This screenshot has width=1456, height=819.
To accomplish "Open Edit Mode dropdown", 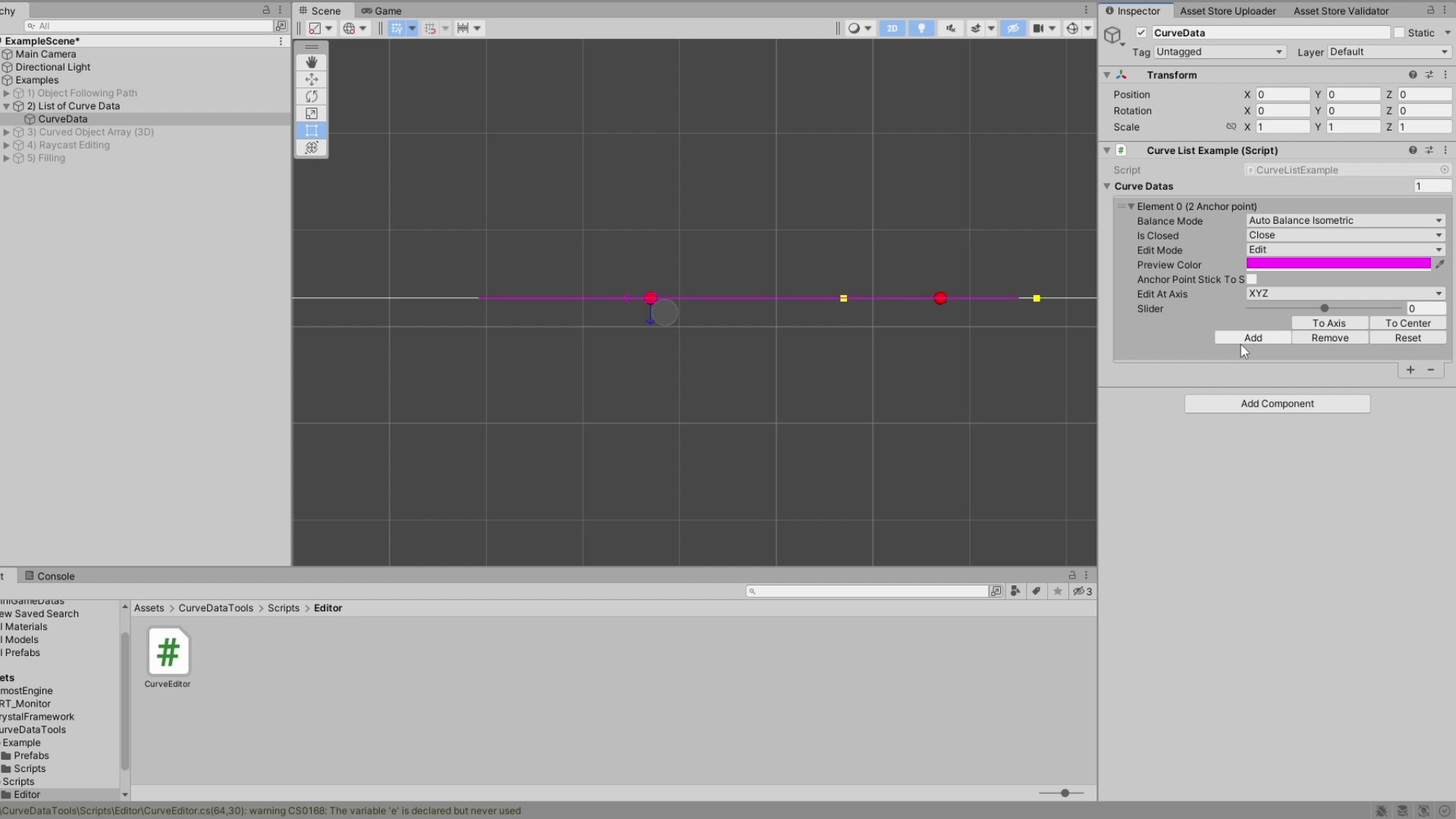I will tap(1345, 249).
